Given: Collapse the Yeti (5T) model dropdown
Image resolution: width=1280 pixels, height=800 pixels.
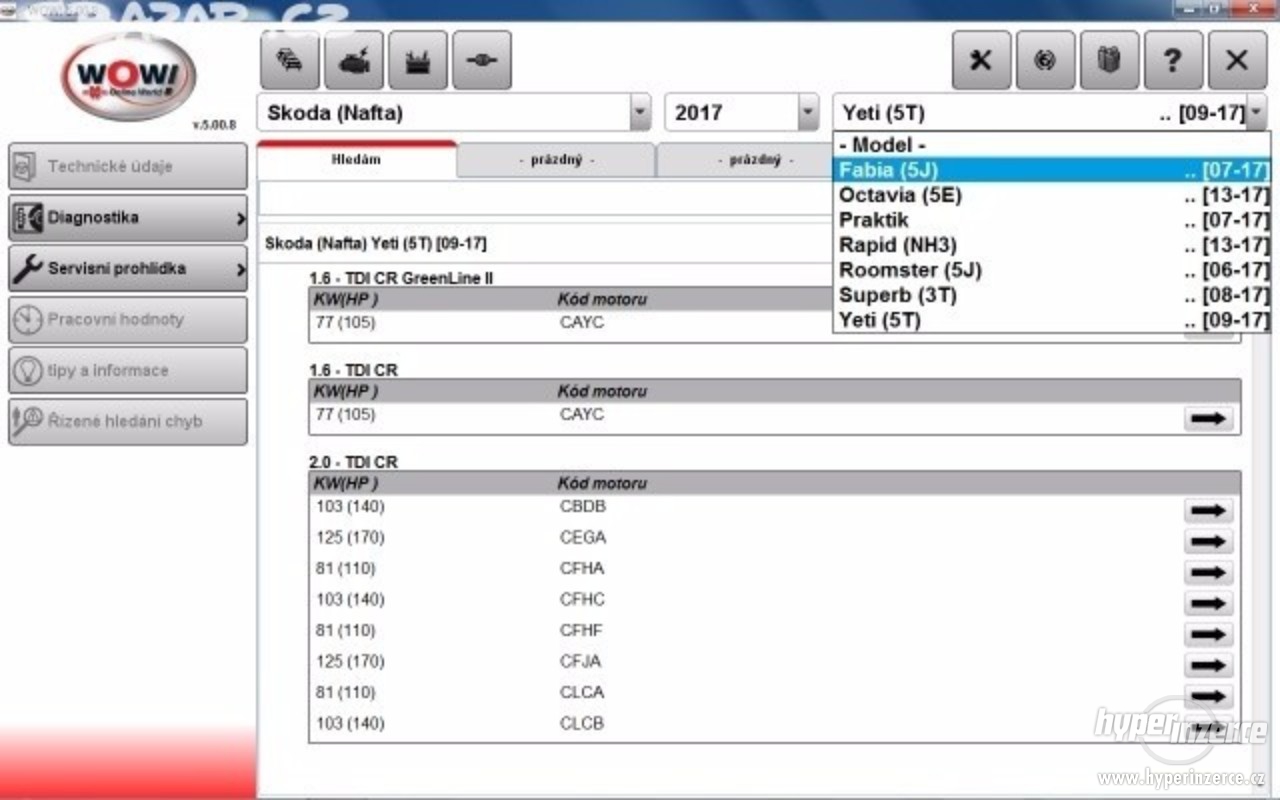Looking at the screenshot, I should [x=1257, y=113].
